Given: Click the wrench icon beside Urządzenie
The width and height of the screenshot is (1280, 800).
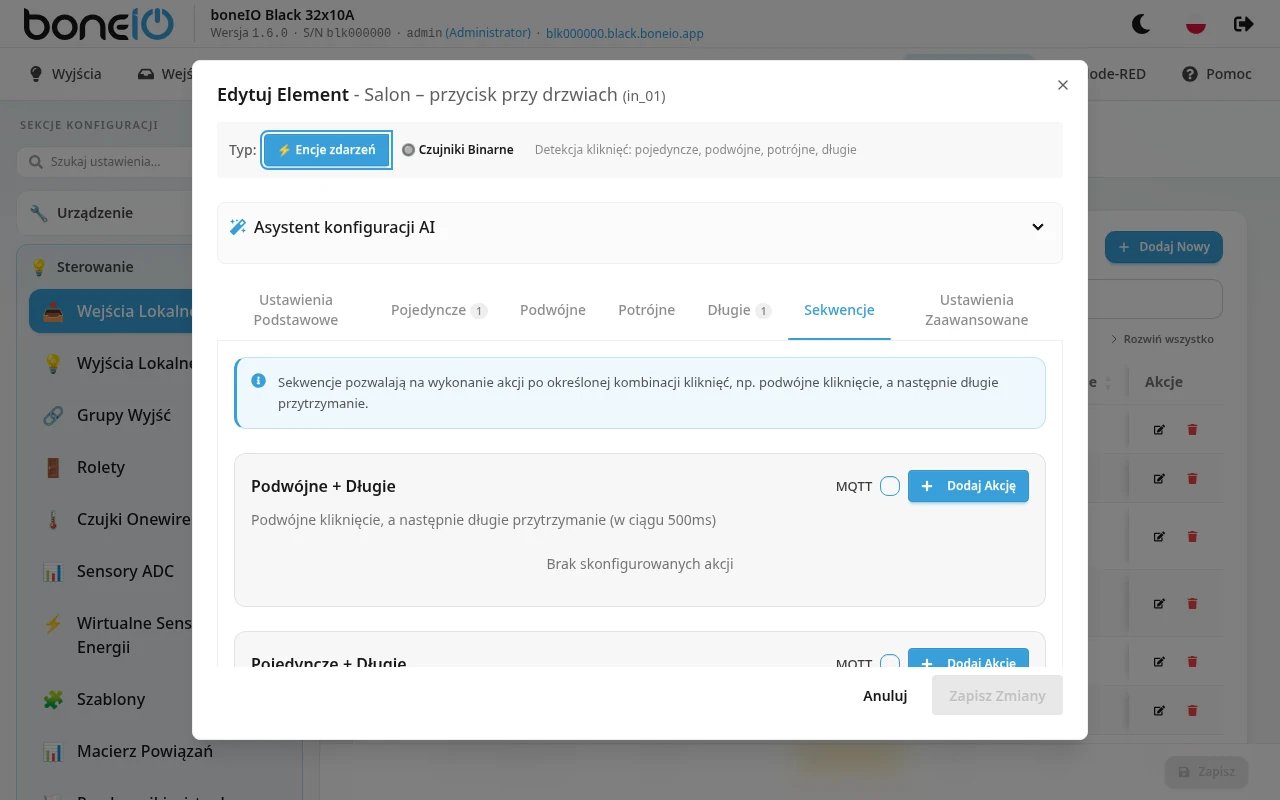Looking at the screenshot, I should 39,213.
